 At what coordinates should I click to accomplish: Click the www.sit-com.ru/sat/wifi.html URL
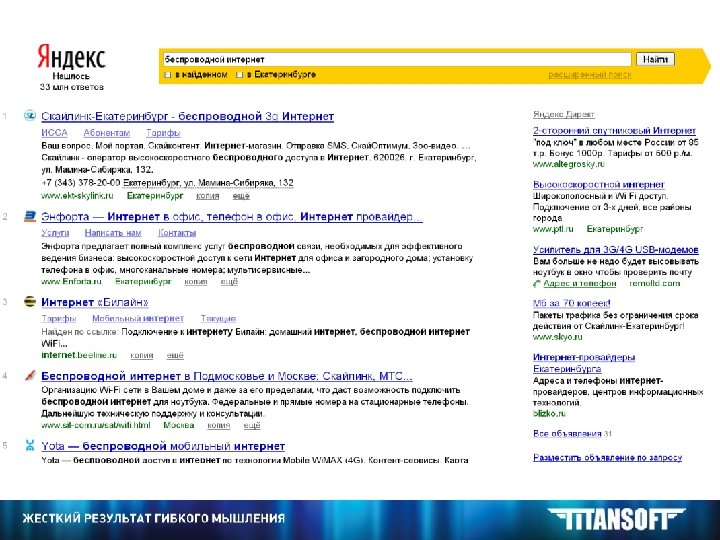coord(96,425)
